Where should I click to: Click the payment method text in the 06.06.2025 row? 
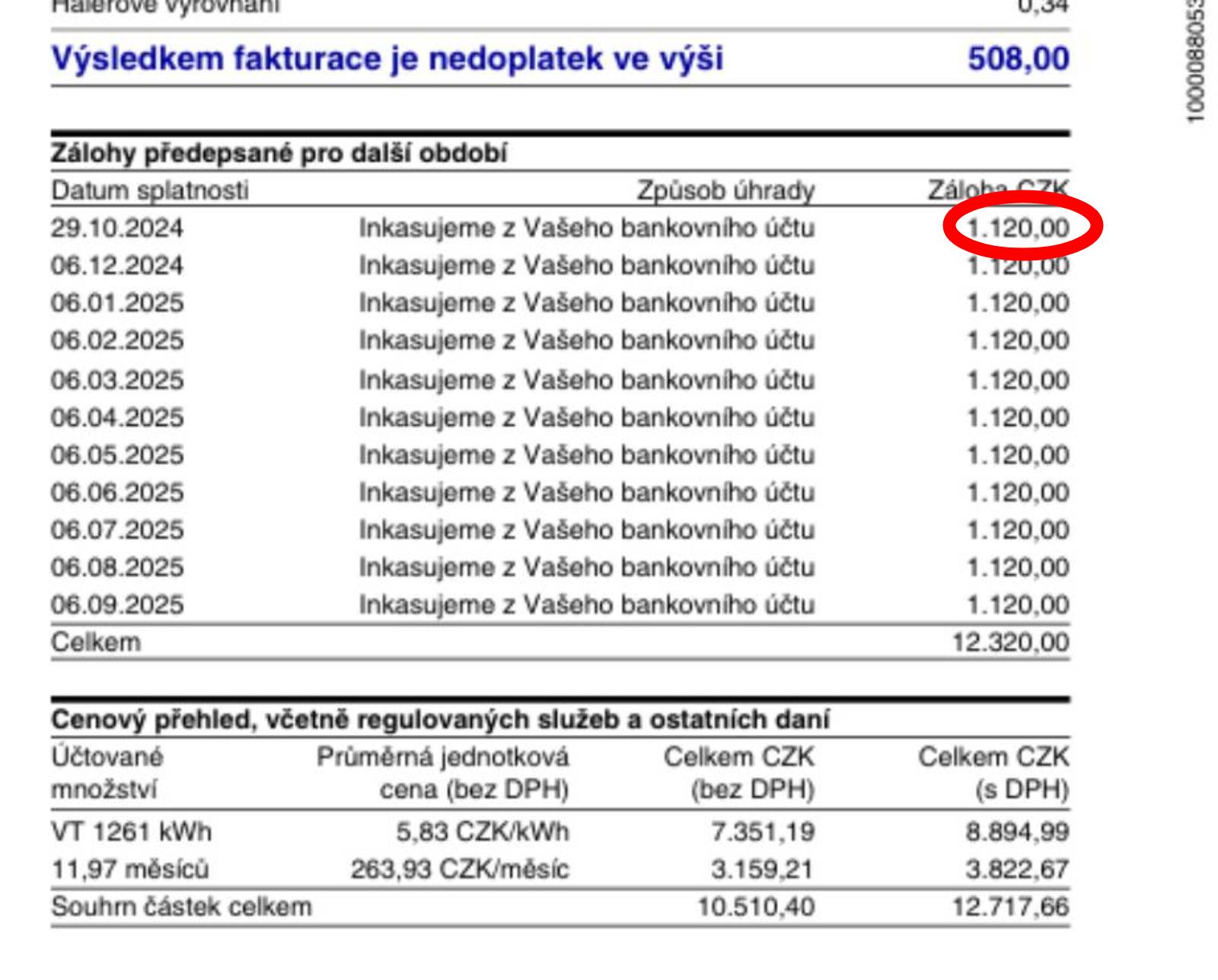[587, 493]
